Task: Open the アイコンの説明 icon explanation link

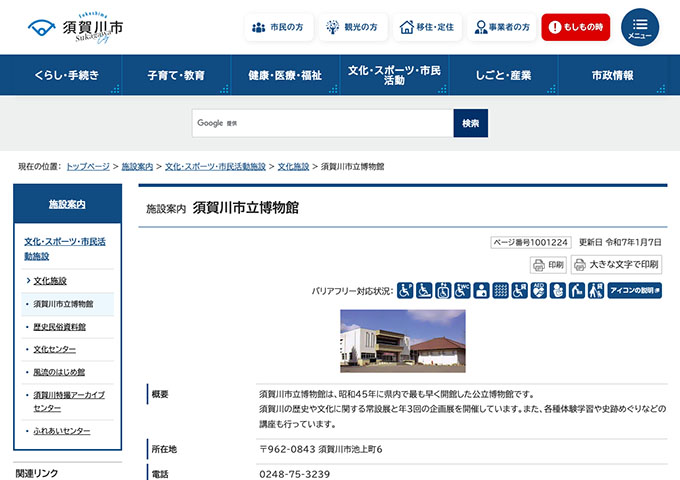Action: tap(634, 291)
